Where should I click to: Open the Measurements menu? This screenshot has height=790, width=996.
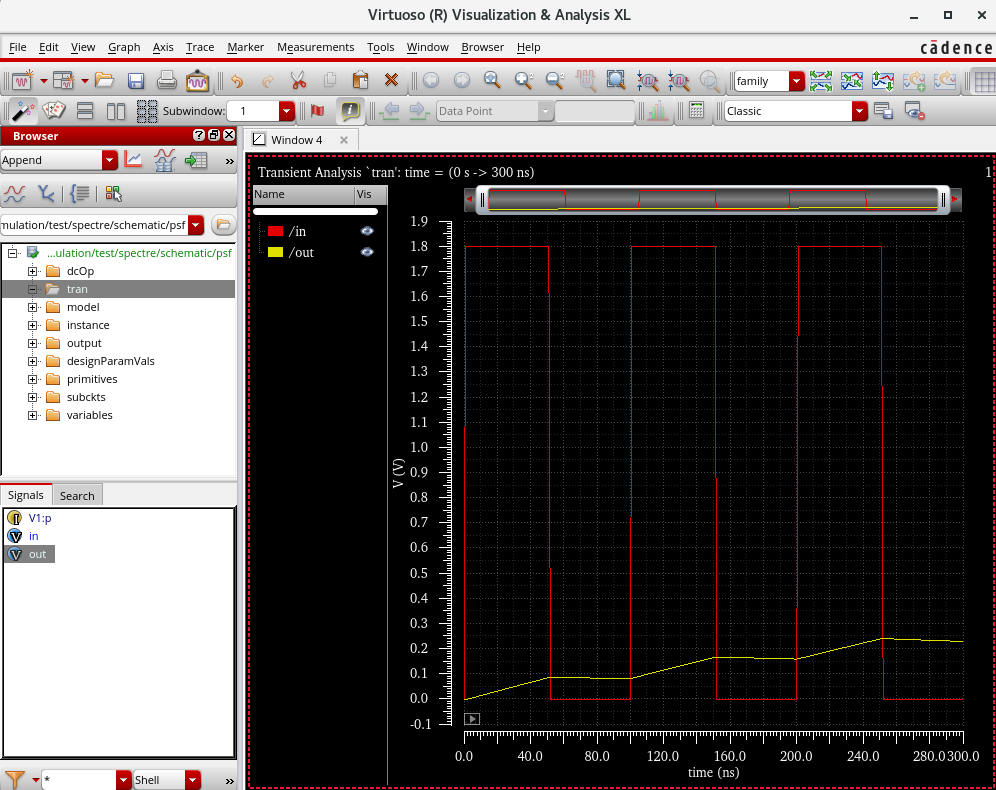click(315, 47)
